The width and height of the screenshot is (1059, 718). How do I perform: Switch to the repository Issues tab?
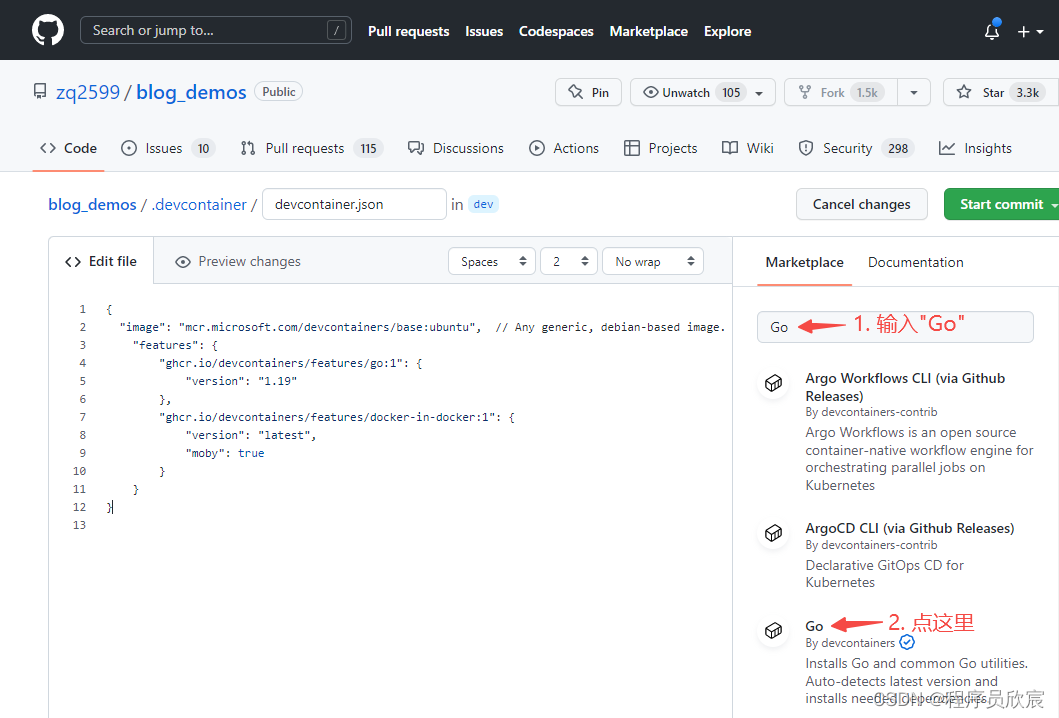[x=167, y=148]
